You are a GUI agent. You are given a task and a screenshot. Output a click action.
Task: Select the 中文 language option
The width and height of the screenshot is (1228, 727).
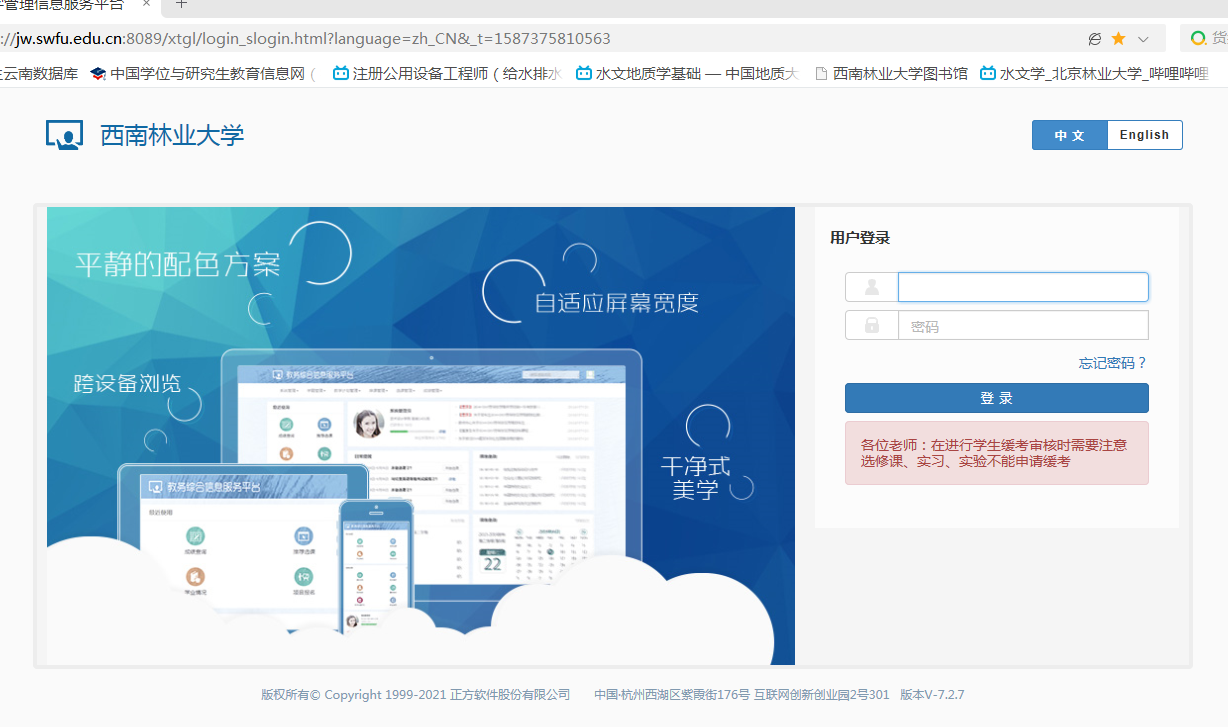[x=1070, y=134]
